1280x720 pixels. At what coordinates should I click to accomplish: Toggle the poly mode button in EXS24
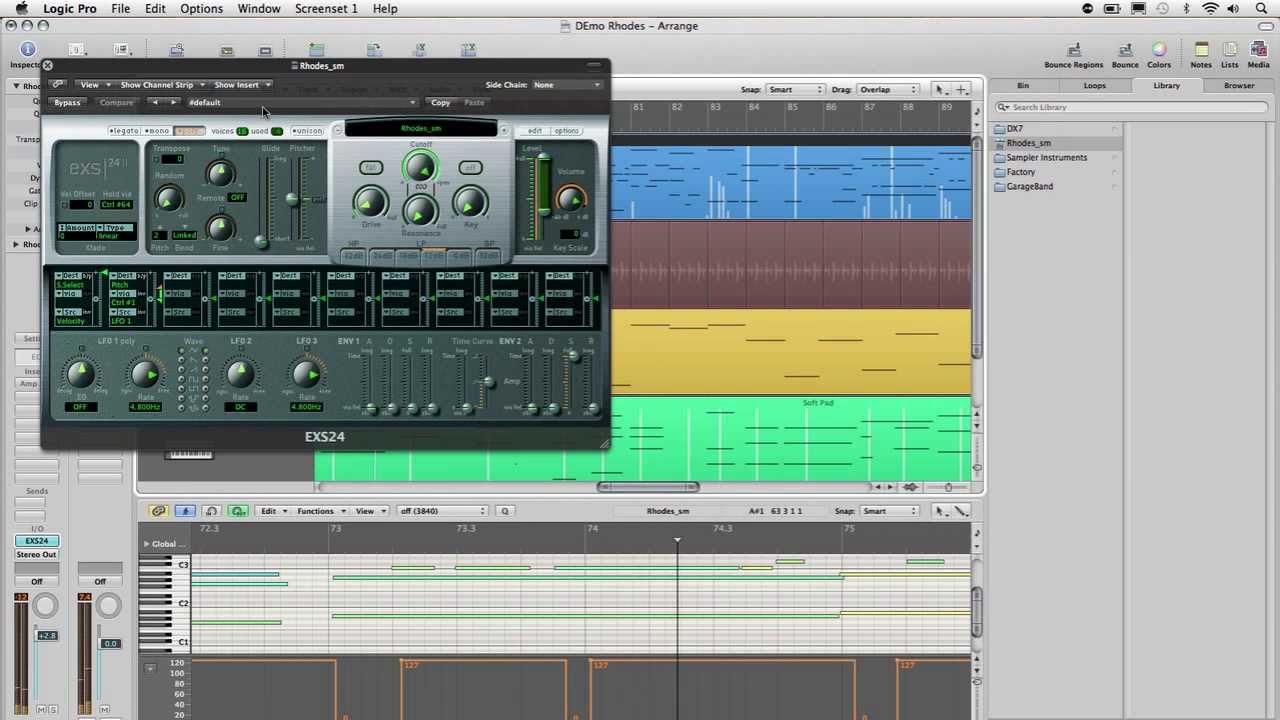[x=188, y=131]
